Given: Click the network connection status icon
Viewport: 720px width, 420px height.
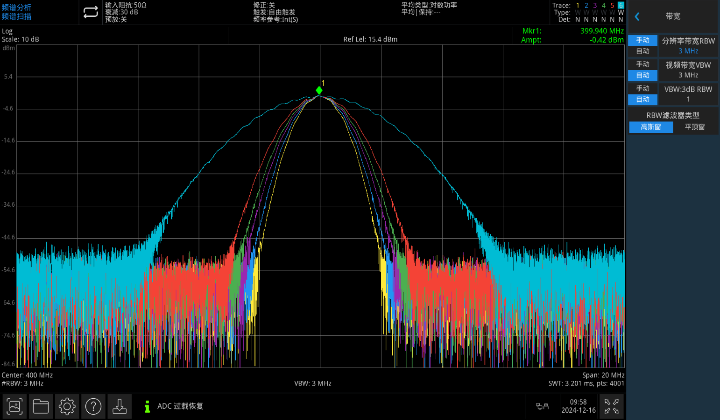Looking at the screenshot, I should tap(542, 406).
